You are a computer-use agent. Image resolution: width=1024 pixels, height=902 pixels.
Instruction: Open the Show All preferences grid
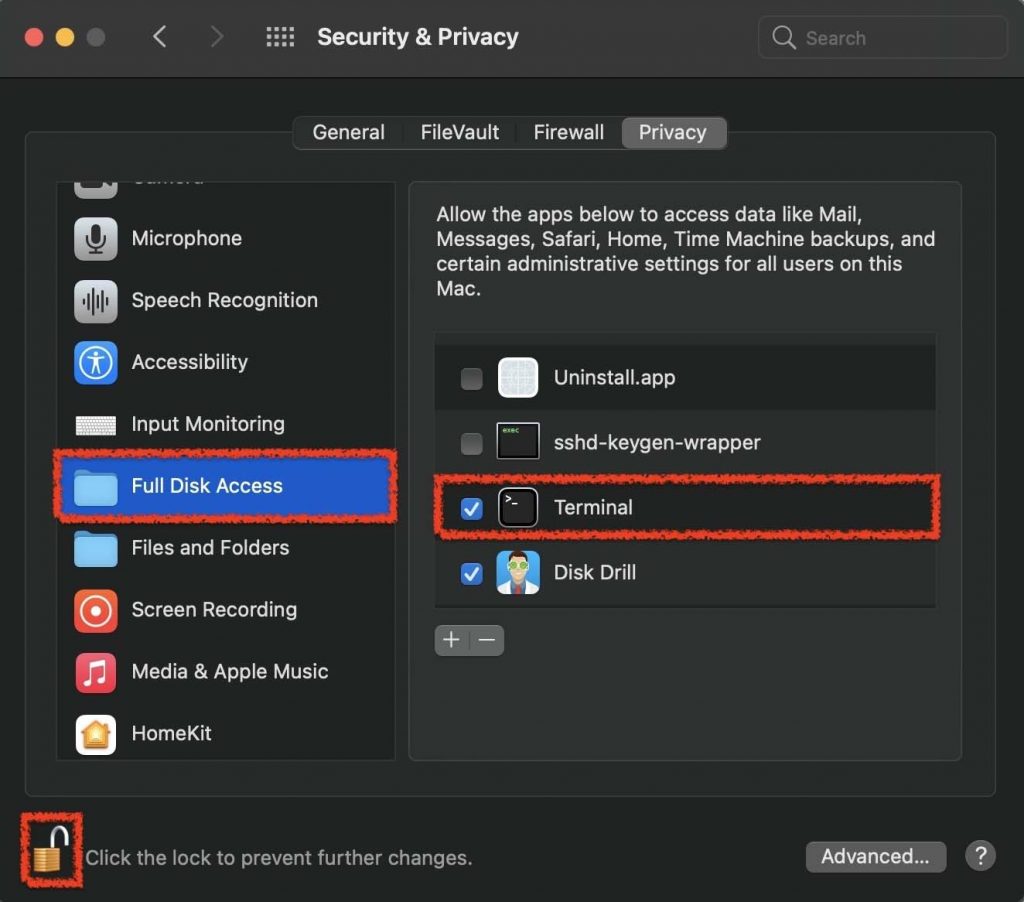pos(280,37)
